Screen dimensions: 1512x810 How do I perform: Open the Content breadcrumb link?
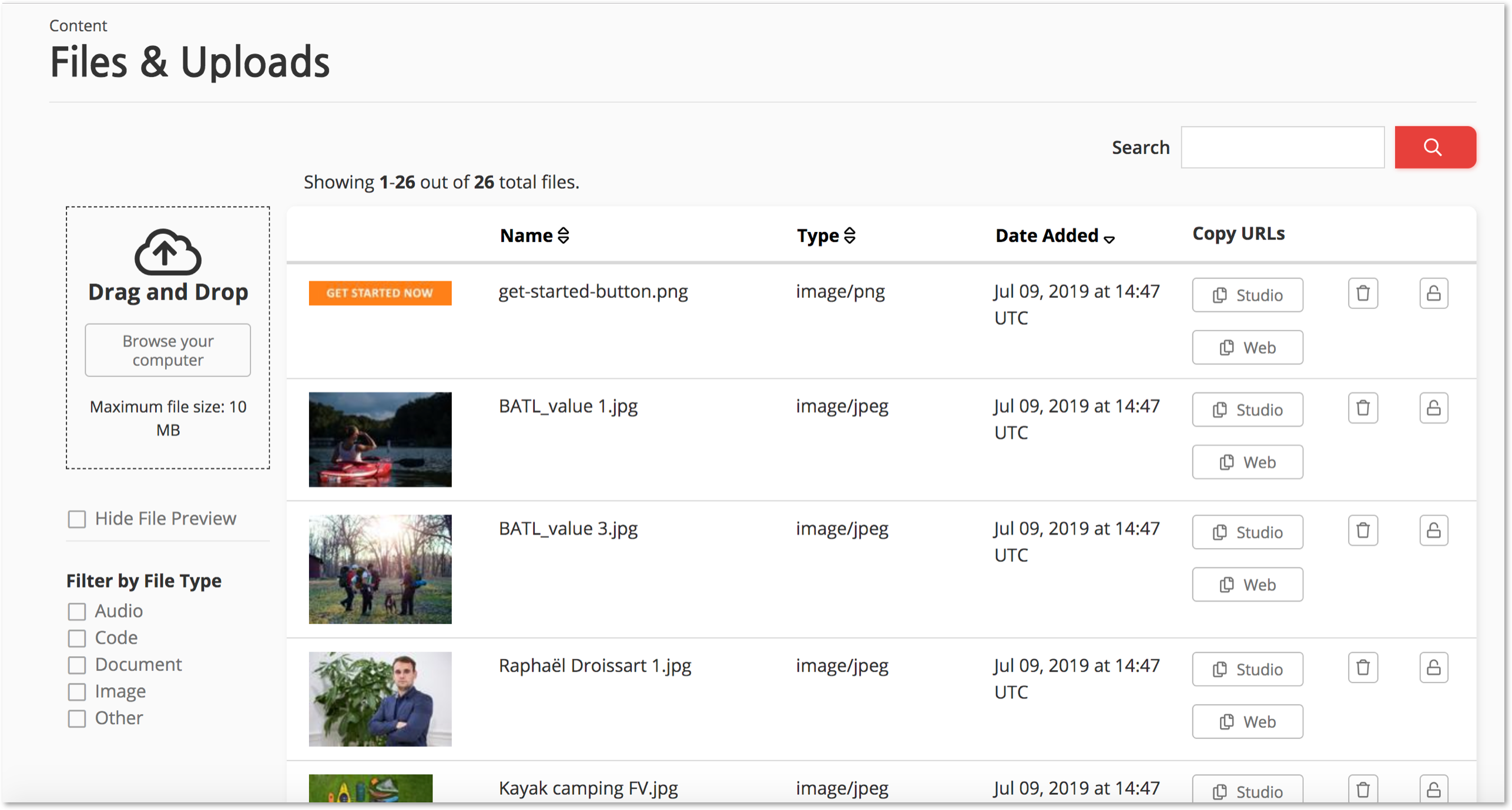78,25
